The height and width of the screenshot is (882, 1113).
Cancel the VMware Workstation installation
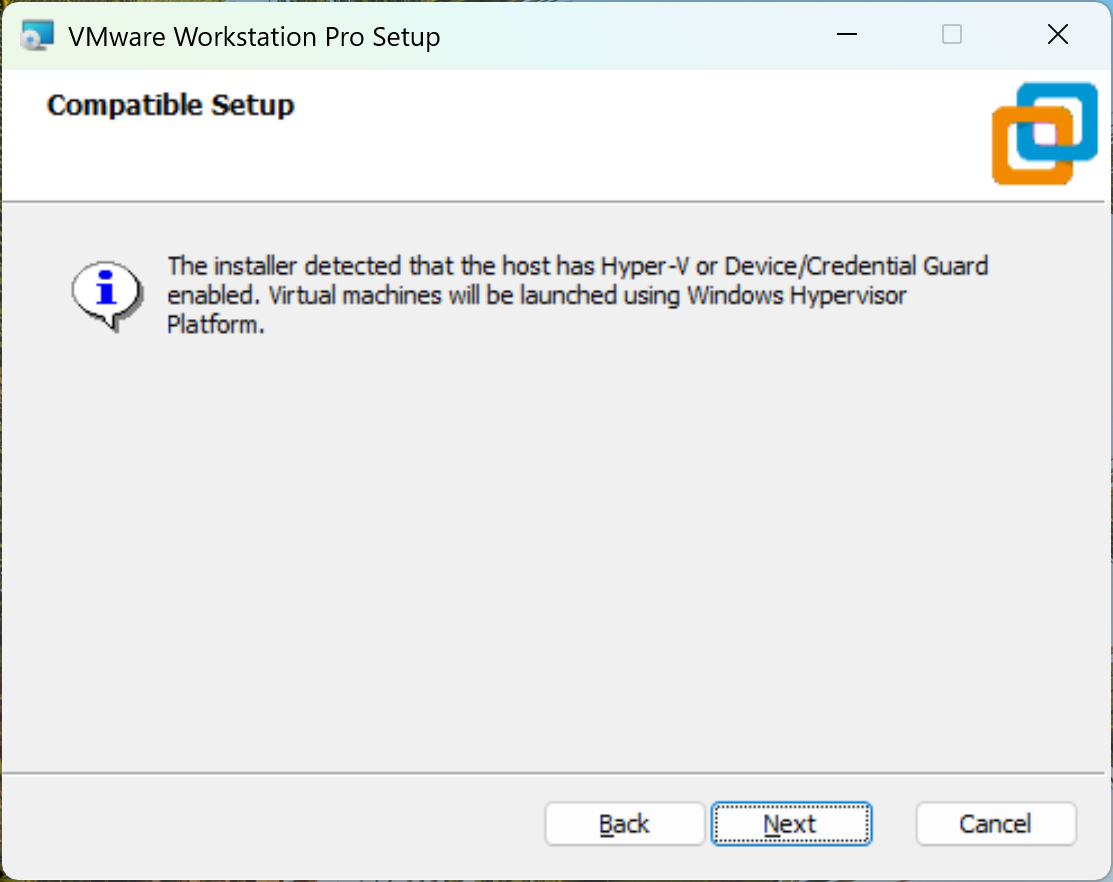[x=995, y=823]
